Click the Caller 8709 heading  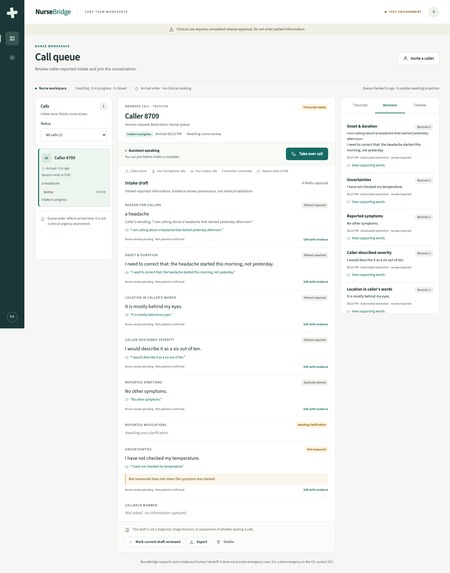point(142,116)
